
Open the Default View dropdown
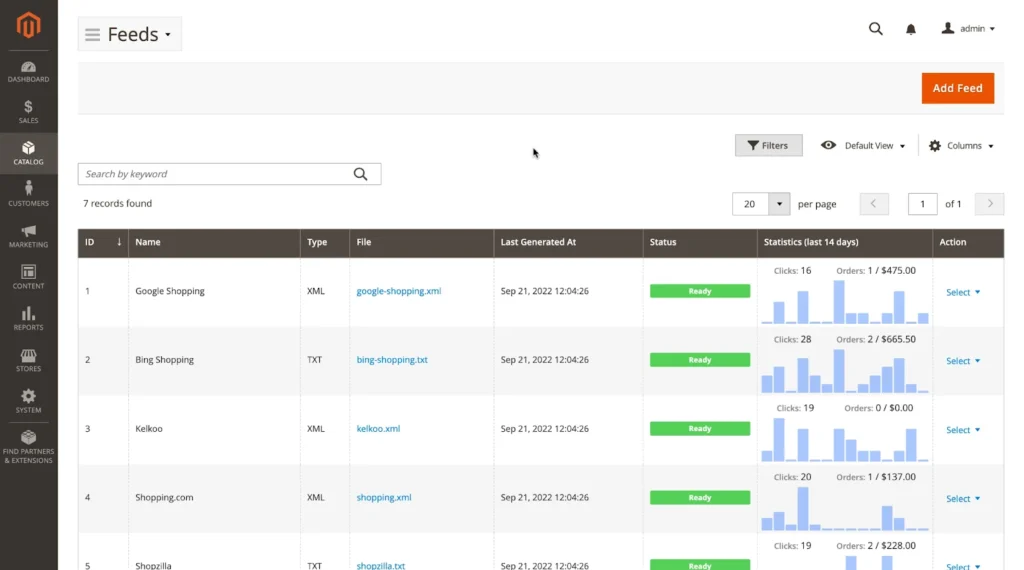(863, 146)
